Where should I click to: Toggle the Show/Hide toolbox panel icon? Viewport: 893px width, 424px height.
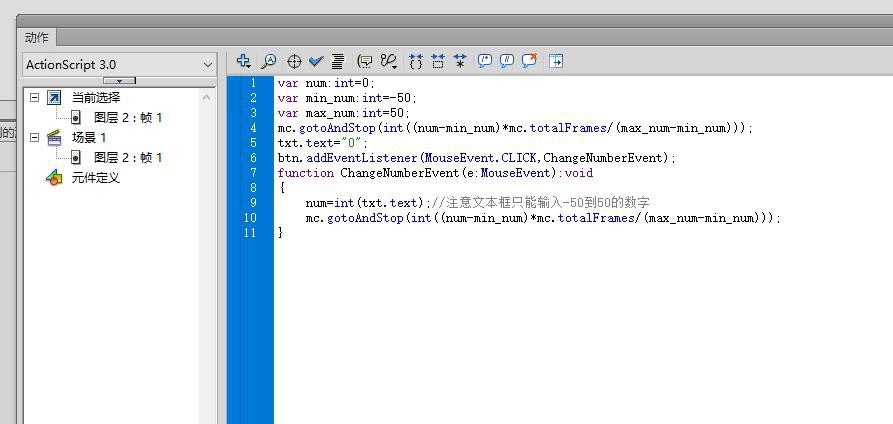(556, 61)
